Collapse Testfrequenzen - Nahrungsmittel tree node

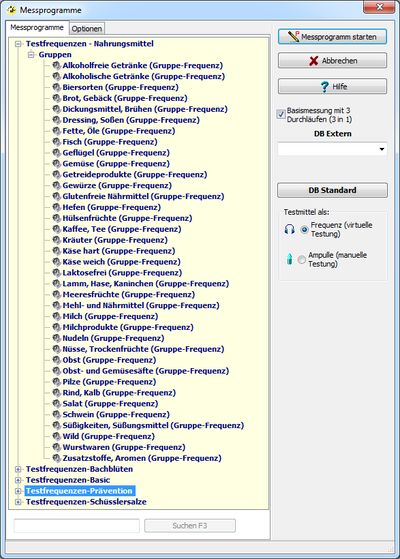[18, 44]
